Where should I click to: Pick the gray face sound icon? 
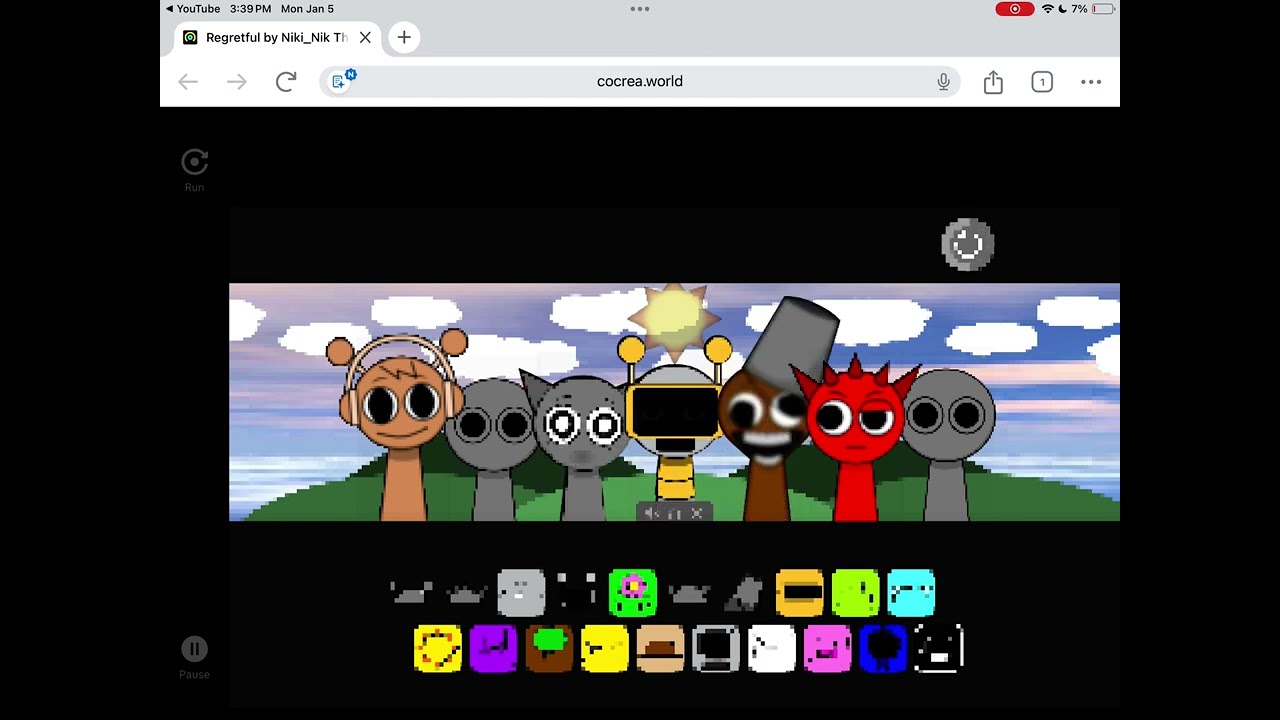coord(521,593)
